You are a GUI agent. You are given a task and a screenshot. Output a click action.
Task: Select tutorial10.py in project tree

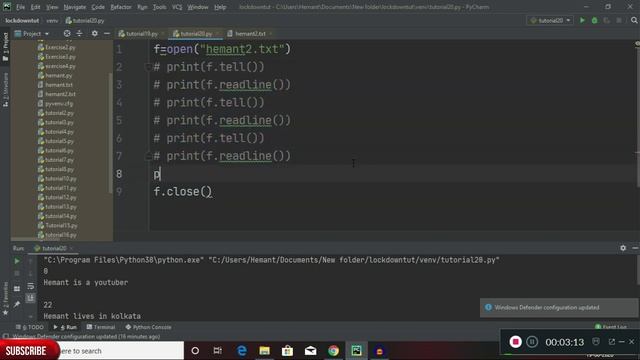[x=60, y=179]
